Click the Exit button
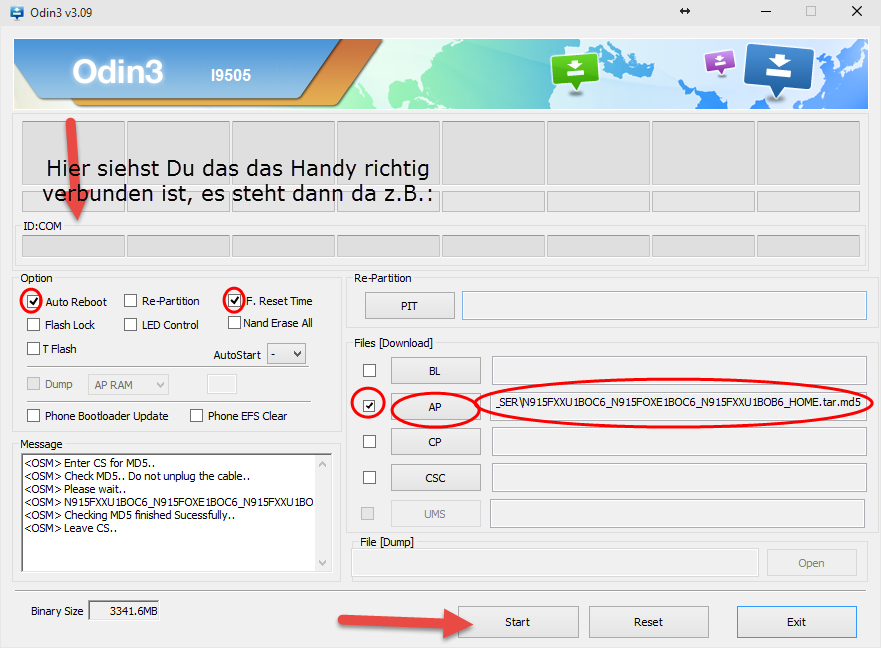This screenshot has height=648, width=881. pyautogui.click(x=797, y=622)
